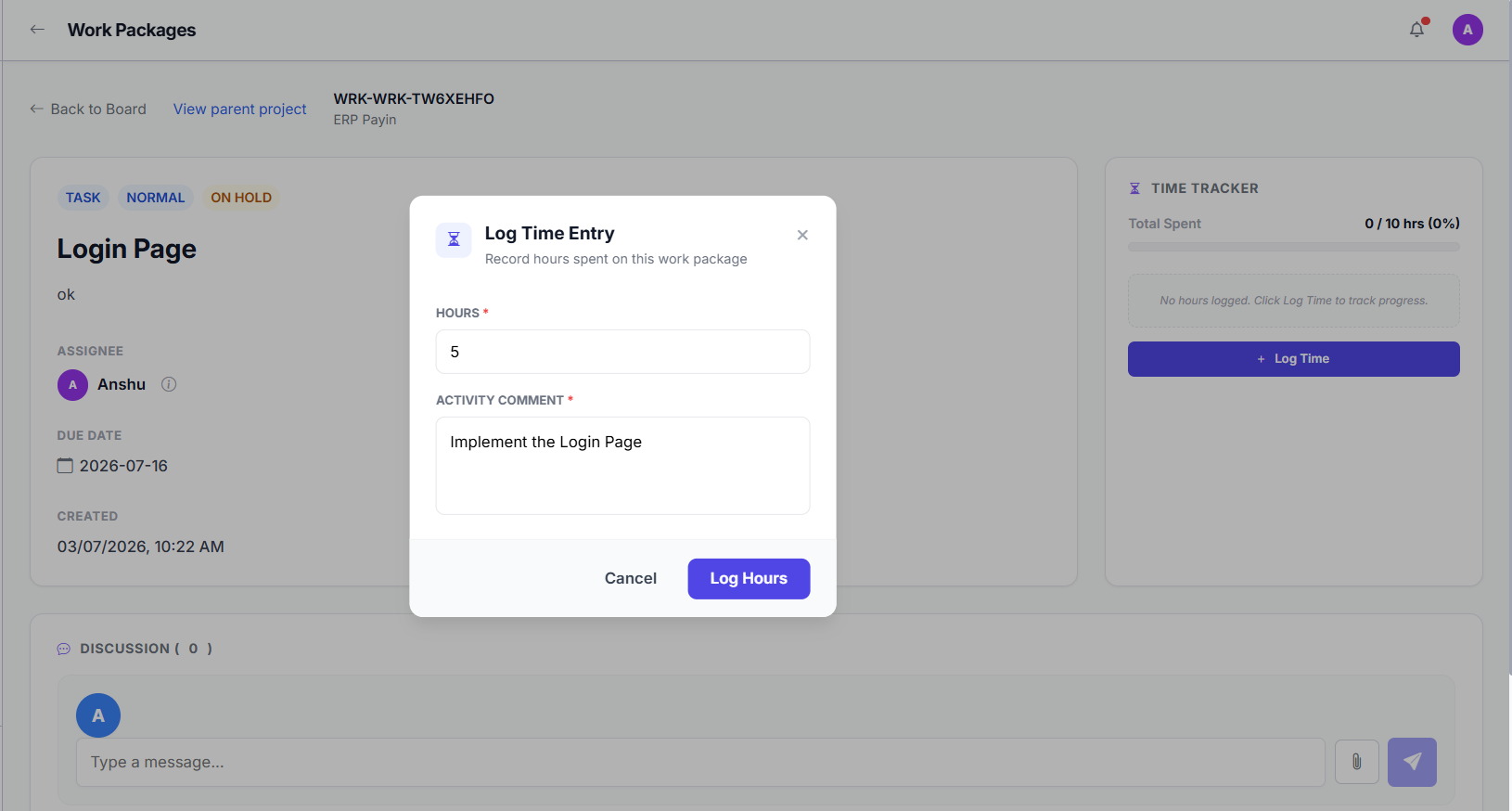Click the info icon next to Anshu
The width and height of the screenshot is (1512, 811).
point(169,384)
